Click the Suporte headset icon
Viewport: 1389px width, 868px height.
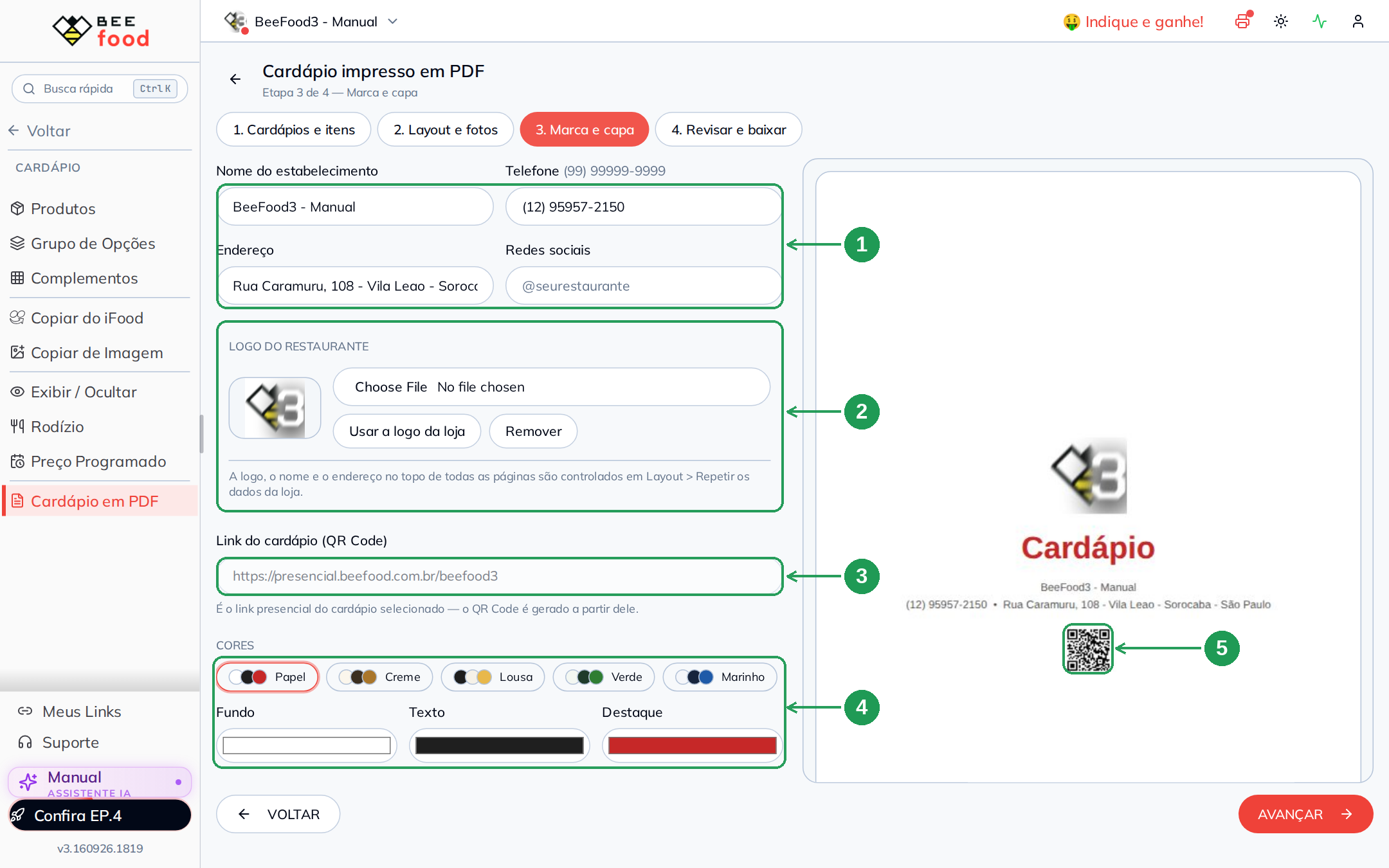(25, 742)
